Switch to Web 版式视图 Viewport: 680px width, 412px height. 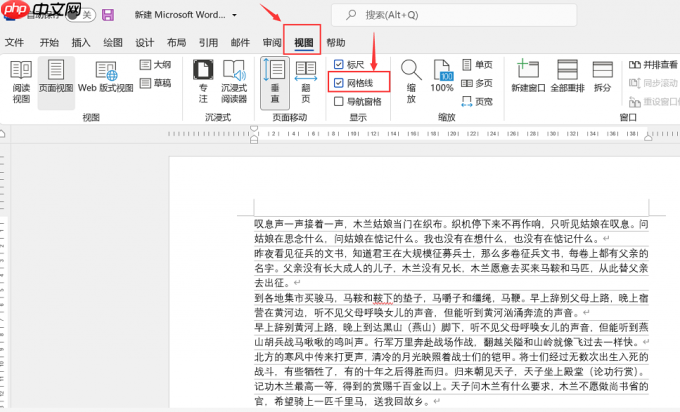pos(105,77)
